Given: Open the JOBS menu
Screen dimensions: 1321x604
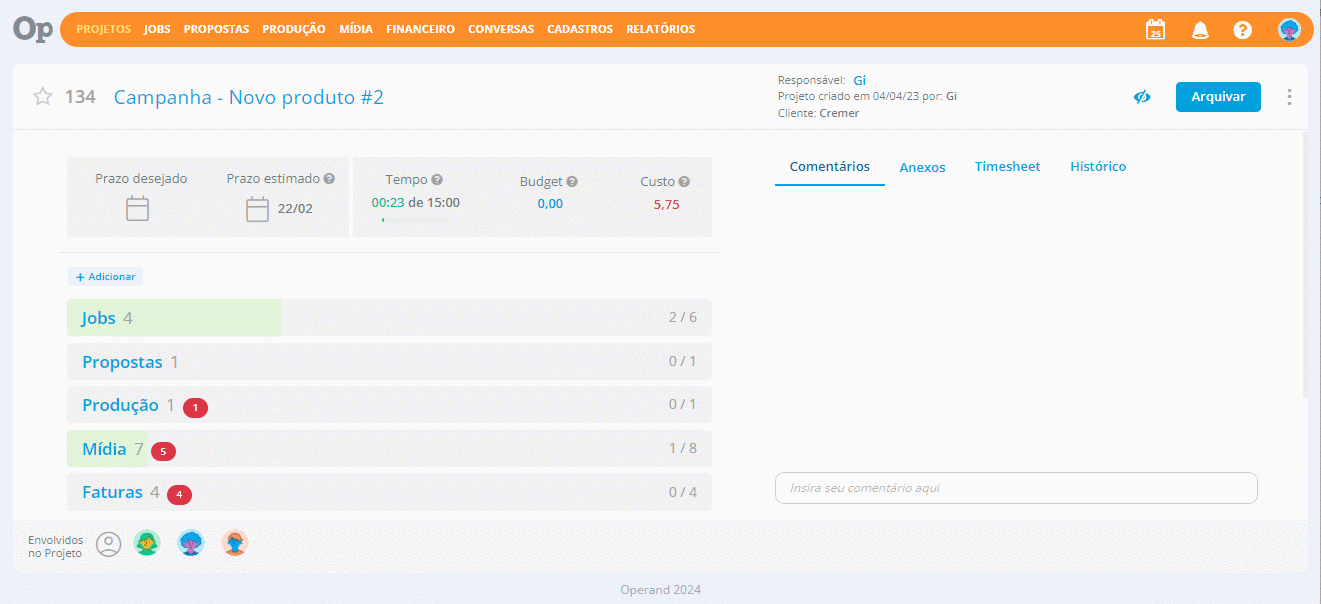Looking at the screenshot, I should click(x=157, y=29).
